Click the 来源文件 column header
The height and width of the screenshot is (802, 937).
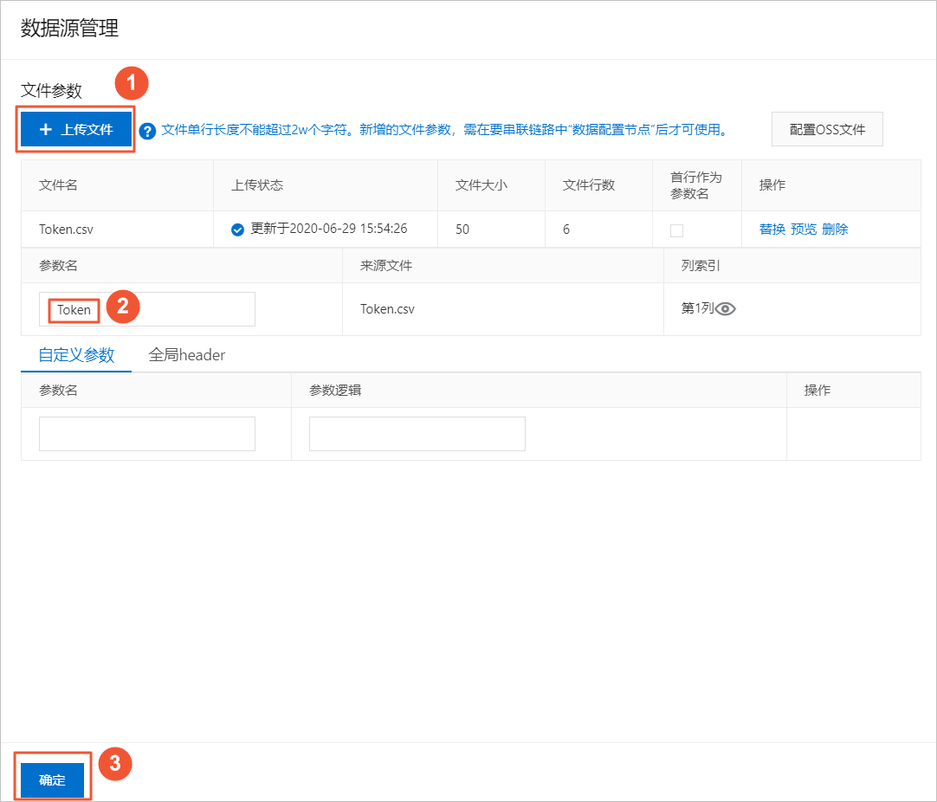pos(386,266)
